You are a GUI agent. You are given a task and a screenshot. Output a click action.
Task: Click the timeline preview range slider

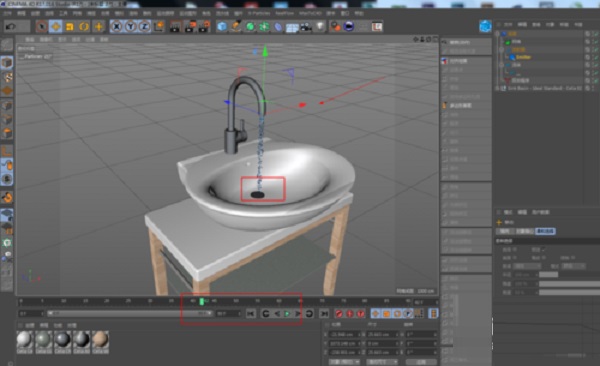pos(130,313)
